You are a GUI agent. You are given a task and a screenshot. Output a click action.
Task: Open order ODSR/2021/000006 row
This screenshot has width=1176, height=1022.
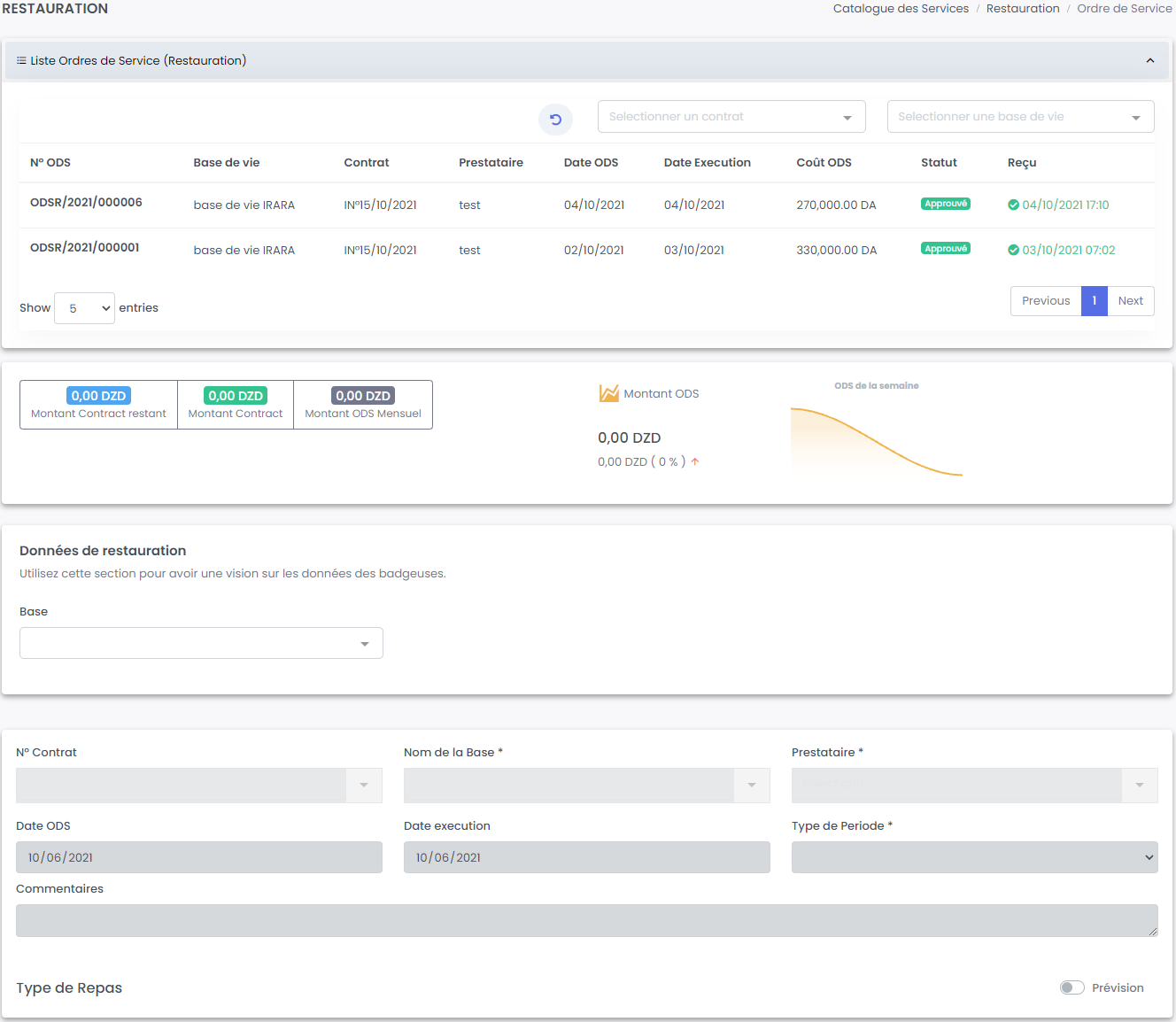pyautogui.click(x=86, y=203)
